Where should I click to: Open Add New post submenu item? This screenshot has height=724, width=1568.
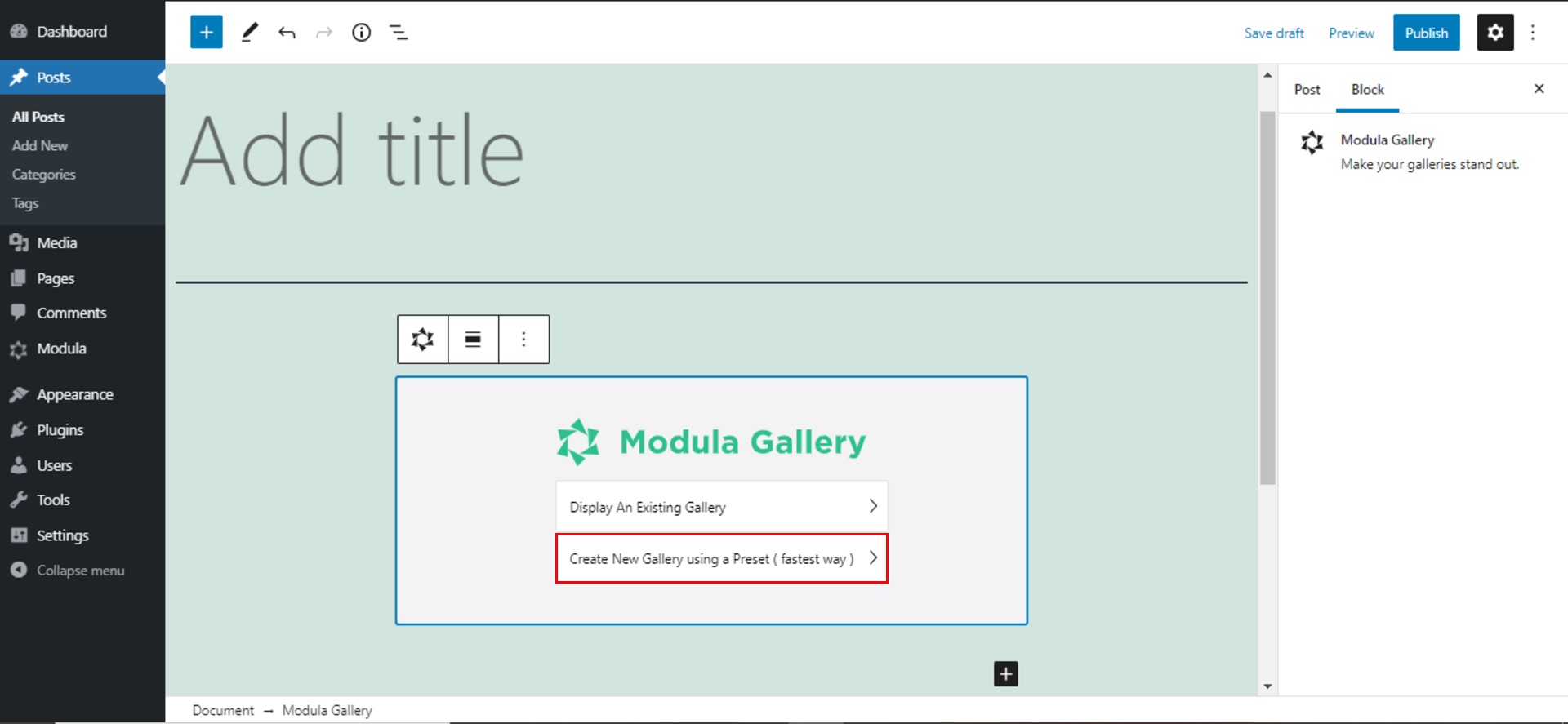(40, 145)
